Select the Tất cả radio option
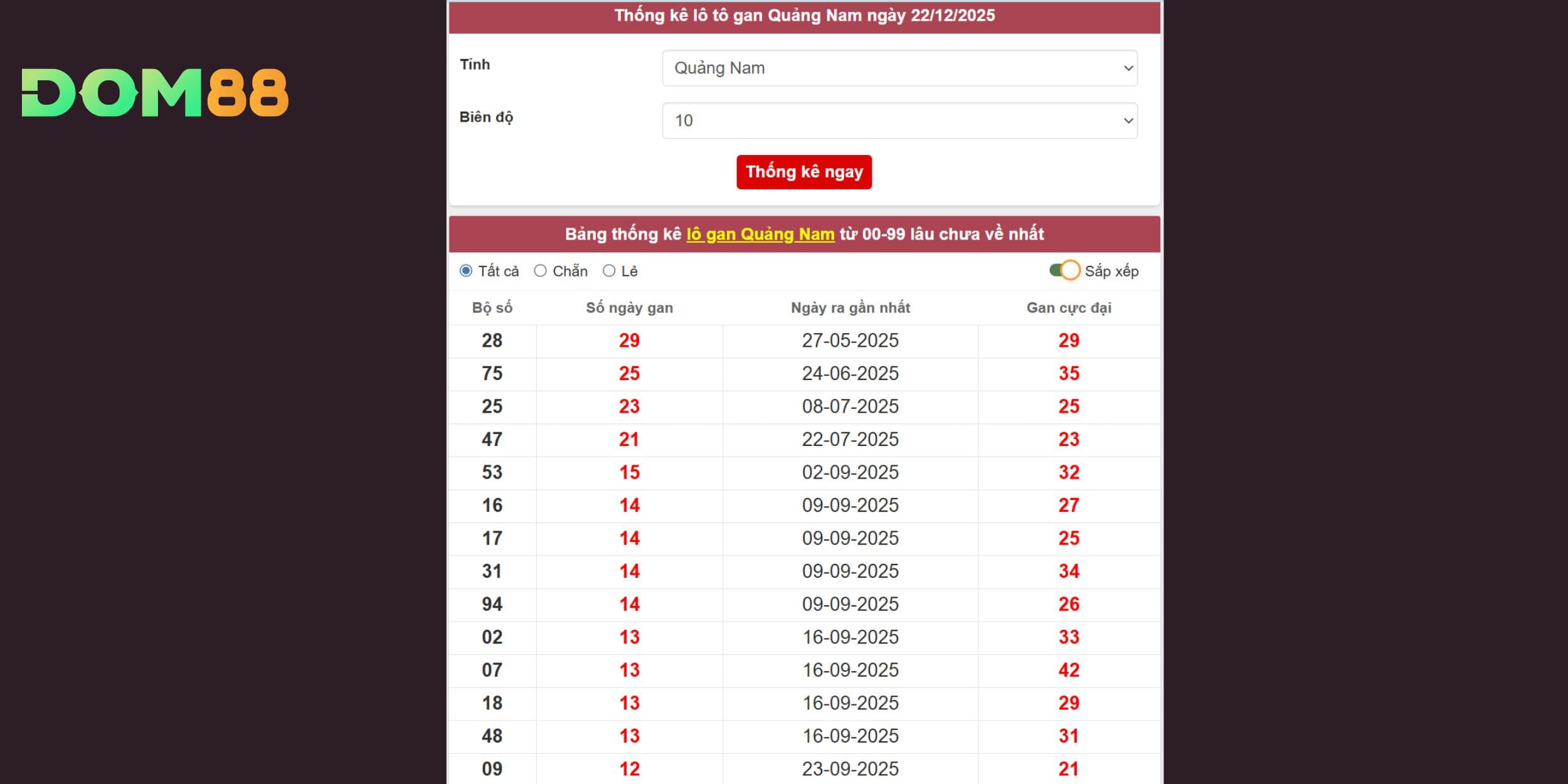 (x=466, y=271)
